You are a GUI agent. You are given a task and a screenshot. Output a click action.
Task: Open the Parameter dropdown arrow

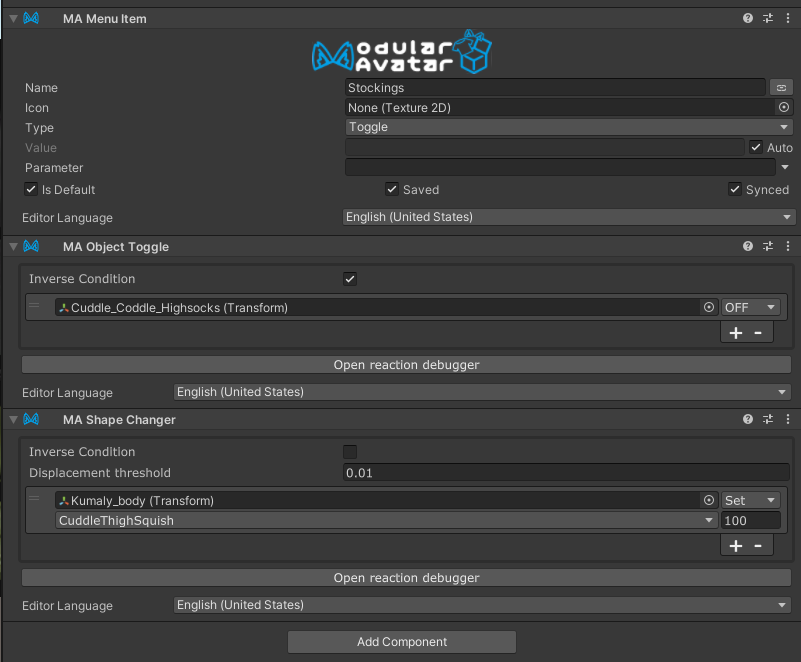[785, 167]
